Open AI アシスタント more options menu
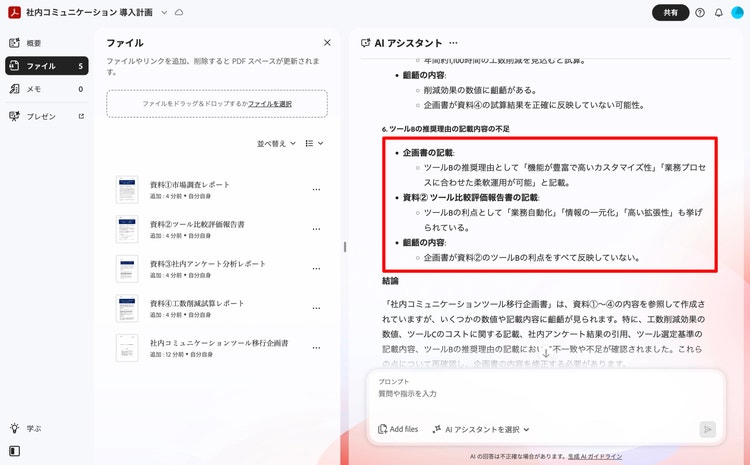Image resolution: width=750 pixels, height=465 pixels. click(453, 43)
